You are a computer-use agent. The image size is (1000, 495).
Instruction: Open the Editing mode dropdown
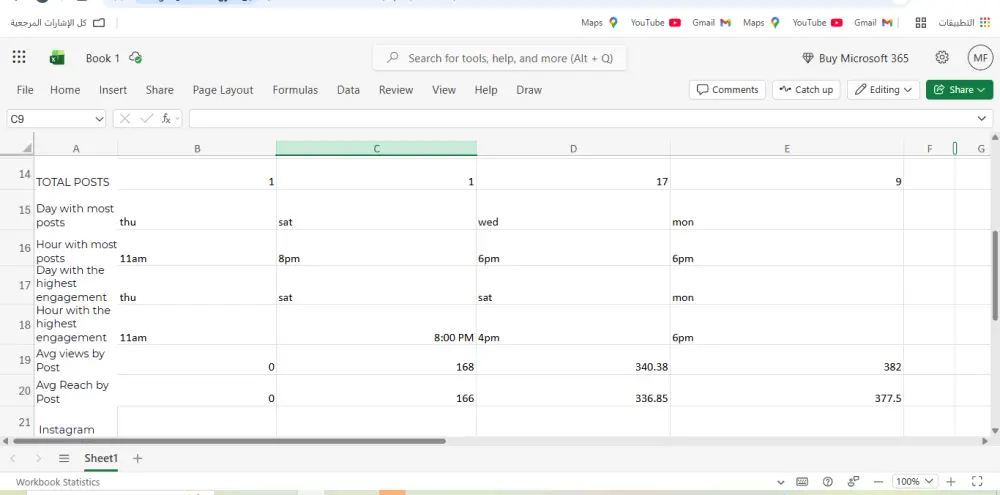pos(883,89)
